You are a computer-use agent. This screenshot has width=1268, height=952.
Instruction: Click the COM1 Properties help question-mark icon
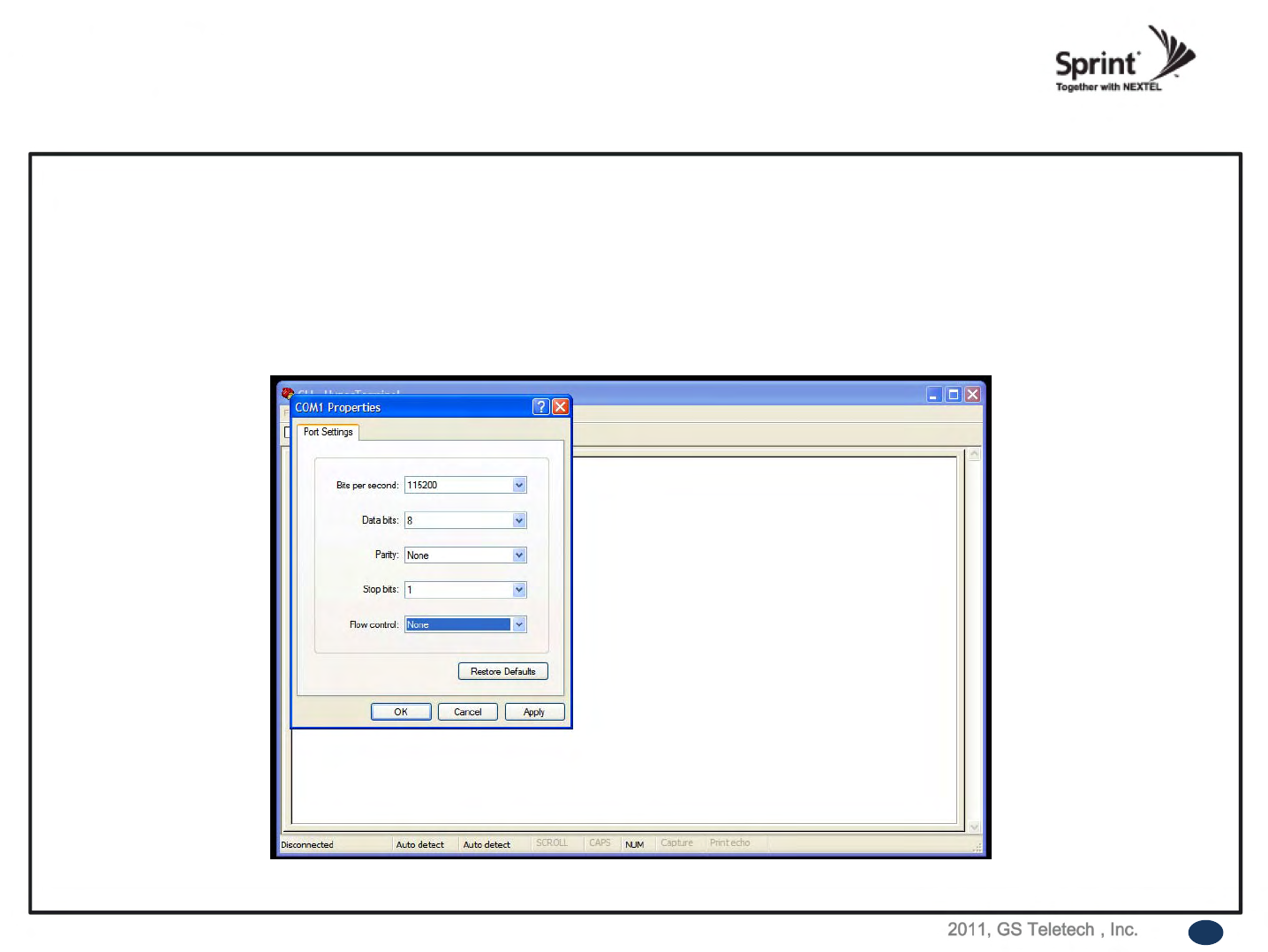[541, 407]
